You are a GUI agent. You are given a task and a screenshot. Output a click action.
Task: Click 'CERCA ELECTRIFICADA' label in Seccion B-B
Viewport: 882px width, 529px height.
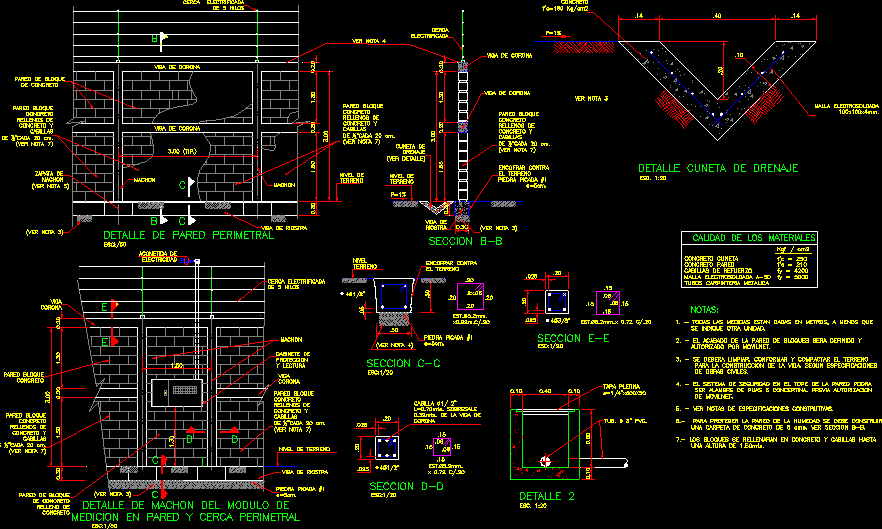pyautogui.click(x=432, y=33)
